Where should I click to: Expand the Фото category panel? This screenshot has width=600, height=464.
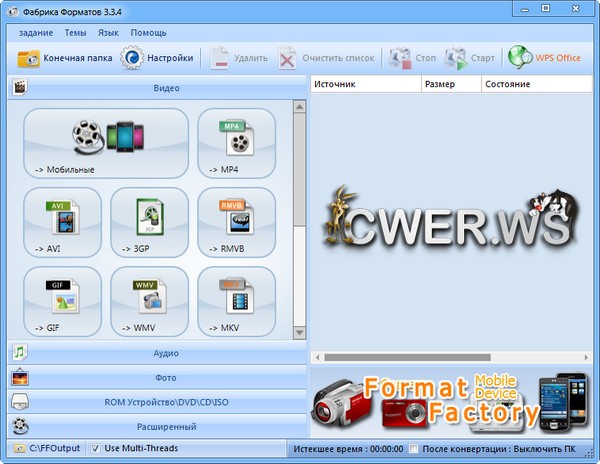tap(165, 377)
